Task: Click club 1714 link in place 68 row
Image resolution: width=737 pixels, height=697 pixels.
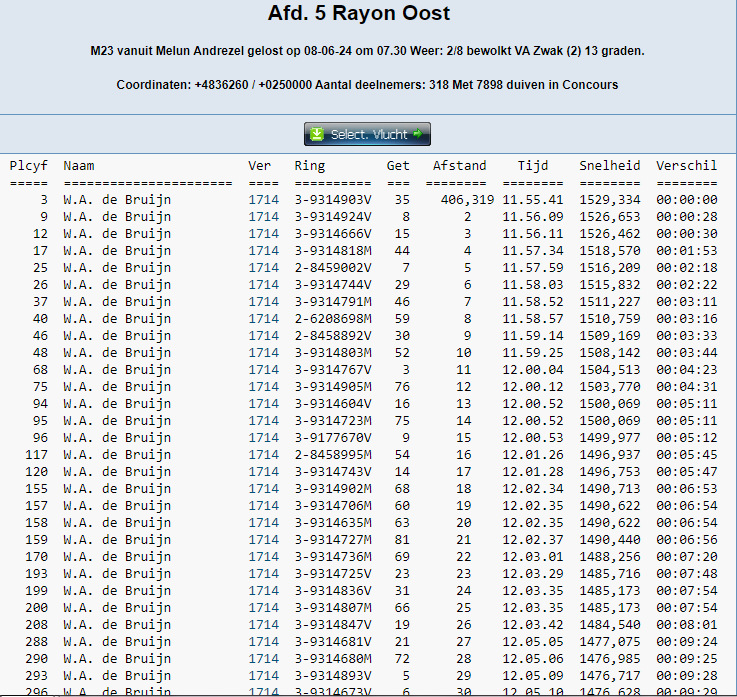Action: click(263, 369)
